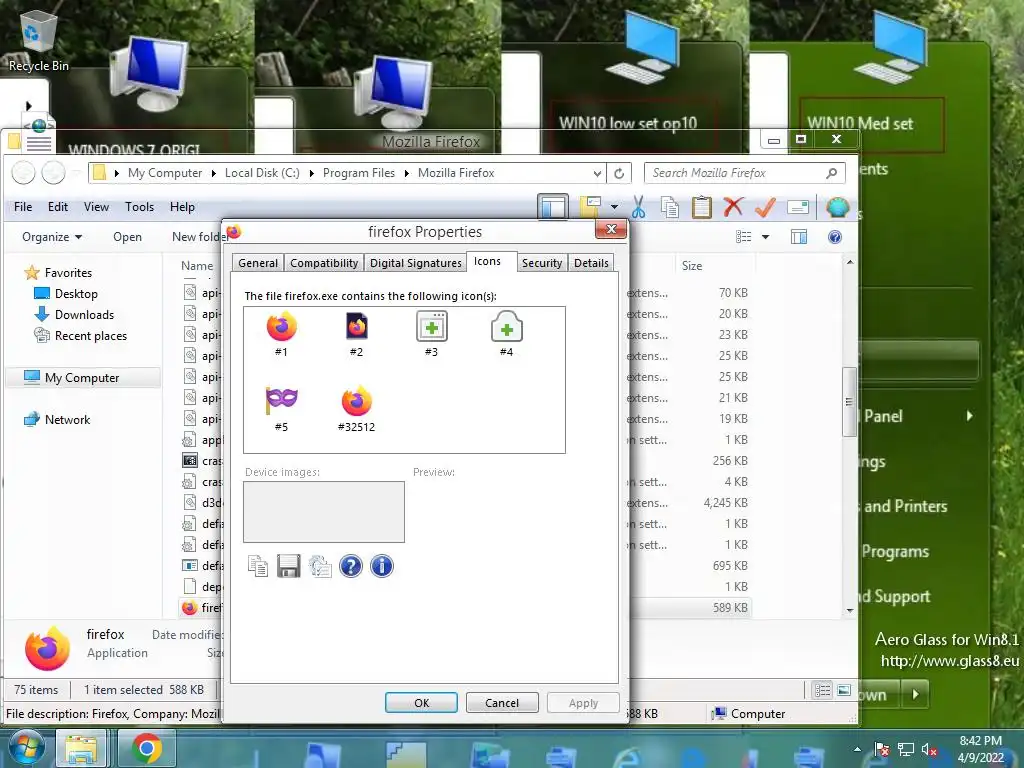
Task: Click the blue question mark help icon
Action: [x=351, y=566]
